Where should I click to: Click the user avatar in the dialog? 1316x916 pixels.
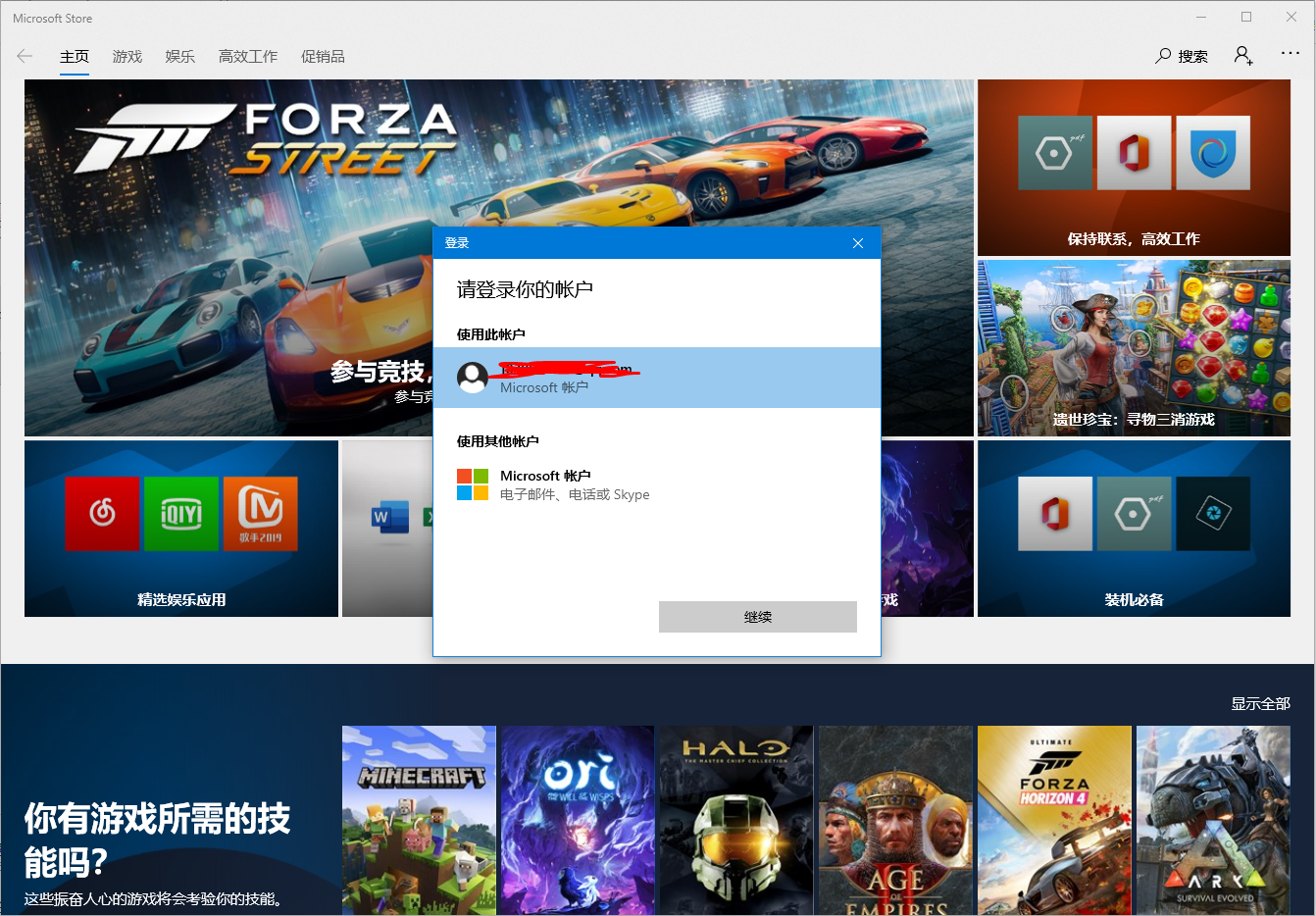[473, 378]
